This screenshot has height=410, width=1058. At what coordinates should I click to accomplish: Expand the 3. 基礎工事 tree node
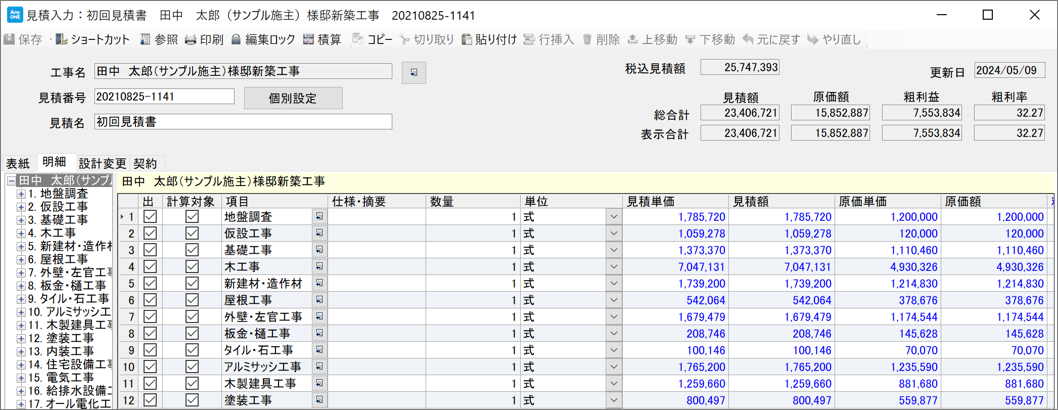(21, 220)
